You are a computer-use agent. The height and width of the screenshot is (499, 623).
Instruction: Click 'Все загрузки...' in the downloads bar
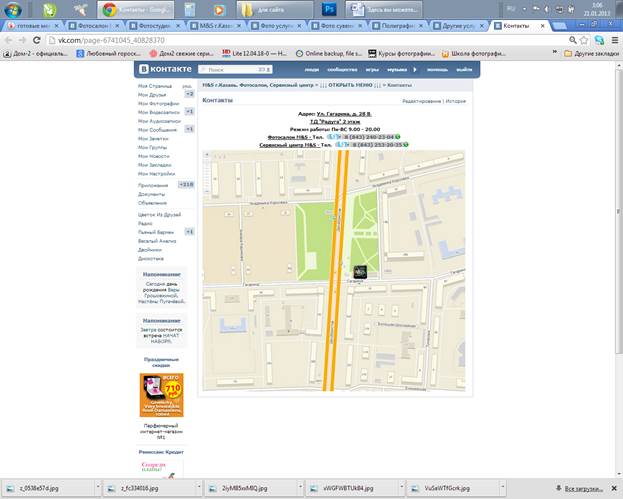pyautogui.click(x=583, y=489)
